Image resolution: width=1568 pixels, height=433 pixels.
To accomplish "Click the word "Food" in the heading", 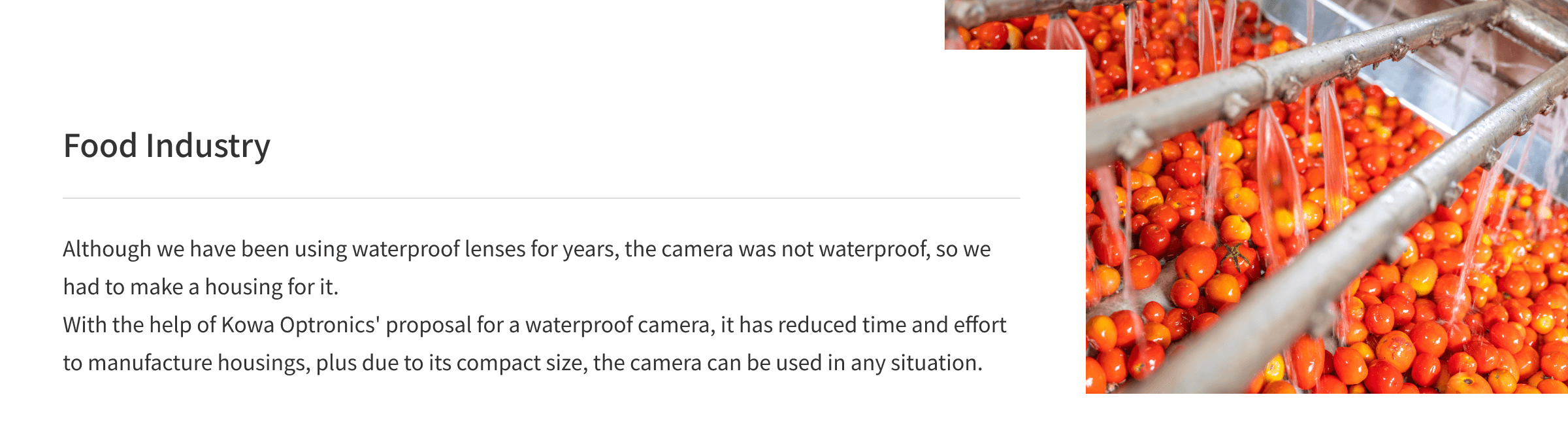I will coord(100,145).
